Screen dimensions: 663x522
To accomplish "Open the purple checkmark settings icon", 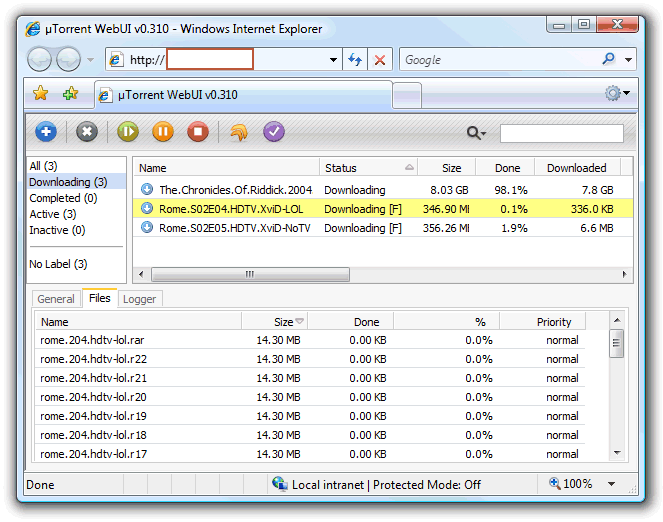I will tap(274, 132).
